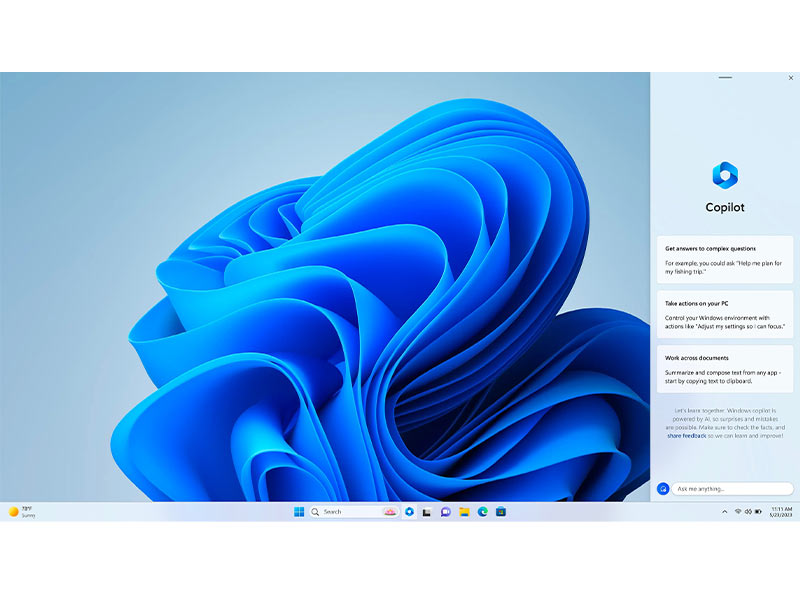
Task: Open the 'share feedback' link
Action: pyautogui.click(x=687, y=436)
